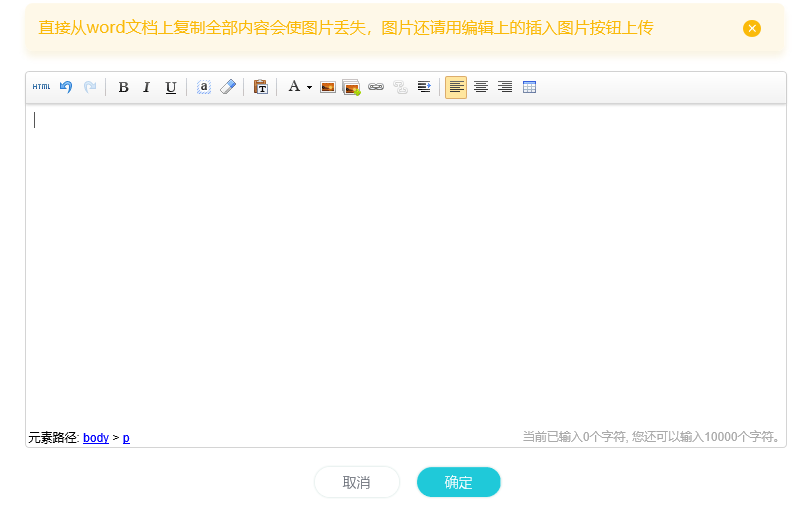Click the undo arrow icon
This screenshot has height=505, width=807.
pyautogui.click(x=66, y=87)
